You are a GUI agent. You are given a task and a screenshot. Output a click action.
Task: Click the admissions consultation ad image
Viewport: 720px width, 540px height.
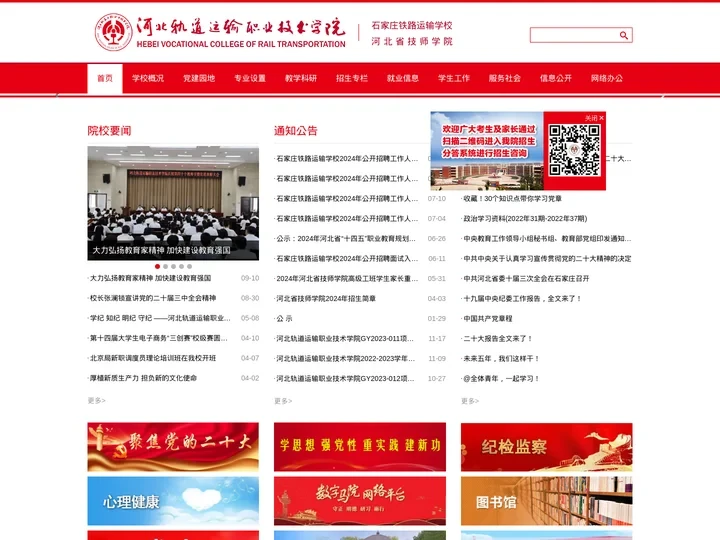[487, 151]
